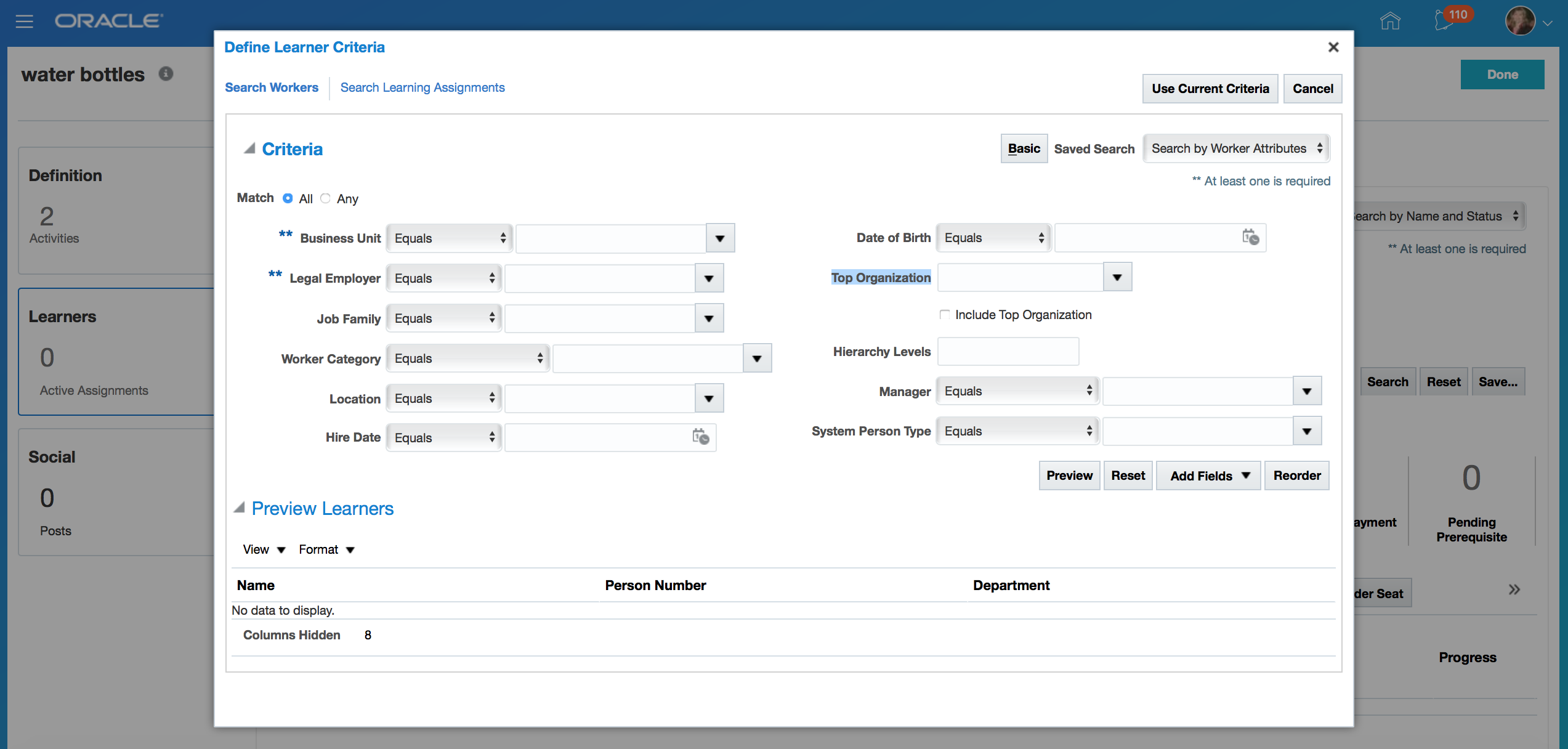
Task: Open Hire Date calendar picker
Action: (700, 437)
